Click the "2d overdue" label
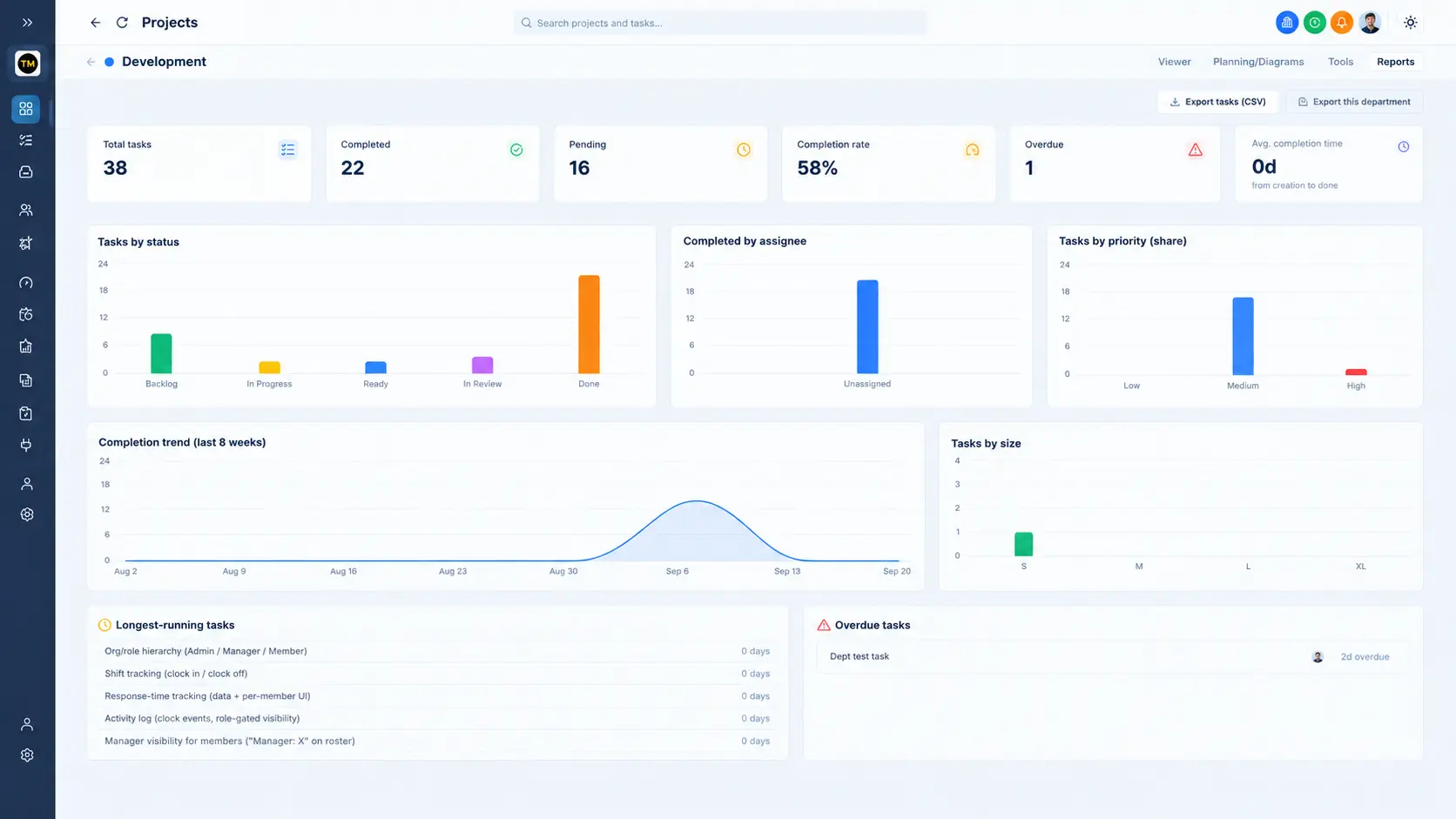The width and height of the screenshot is (1456, 819). (x=1365, y=657)
